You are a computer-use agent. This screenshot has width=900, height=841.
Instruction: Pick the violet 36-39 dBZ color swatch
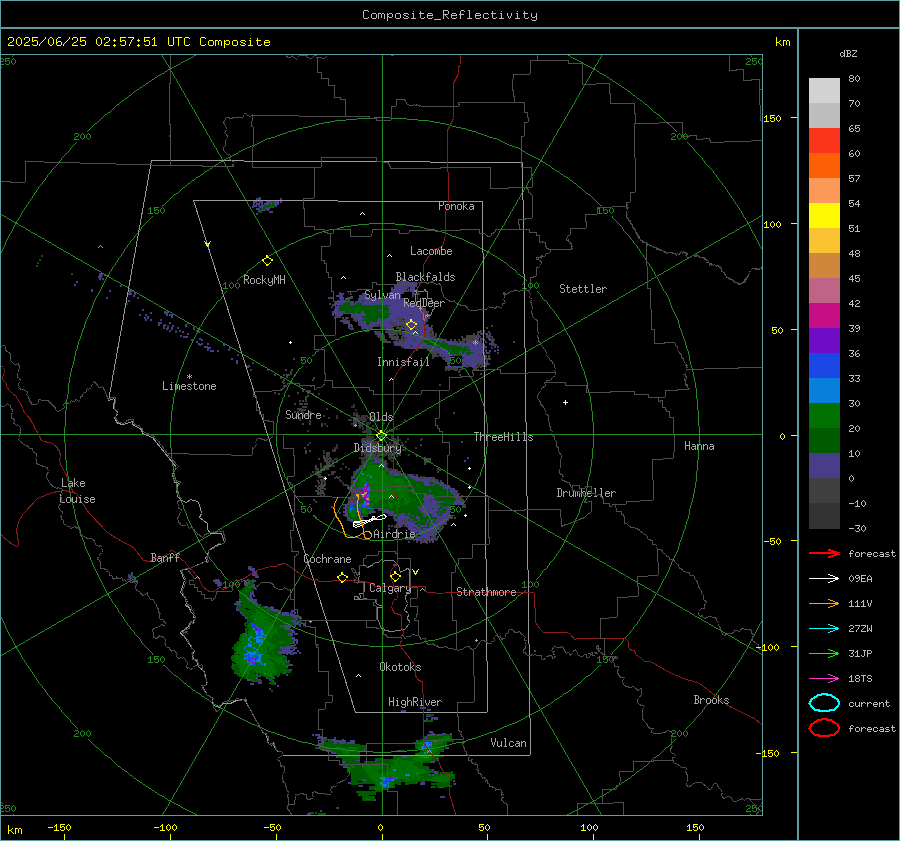pyautogui.click(x=824, y=340)
